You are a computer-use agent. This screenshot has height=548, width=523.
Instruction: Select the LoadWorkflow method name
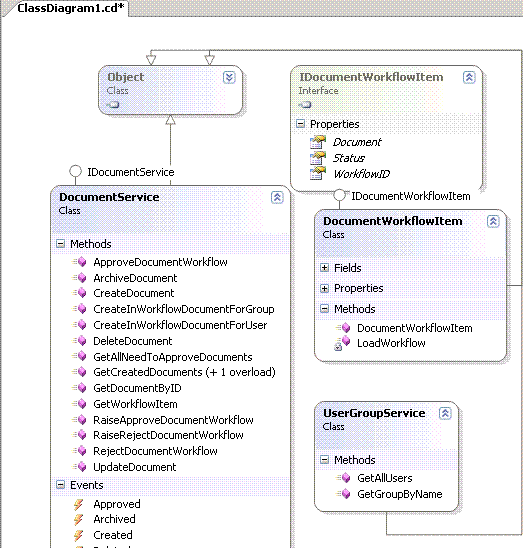(x=391, y=343)
